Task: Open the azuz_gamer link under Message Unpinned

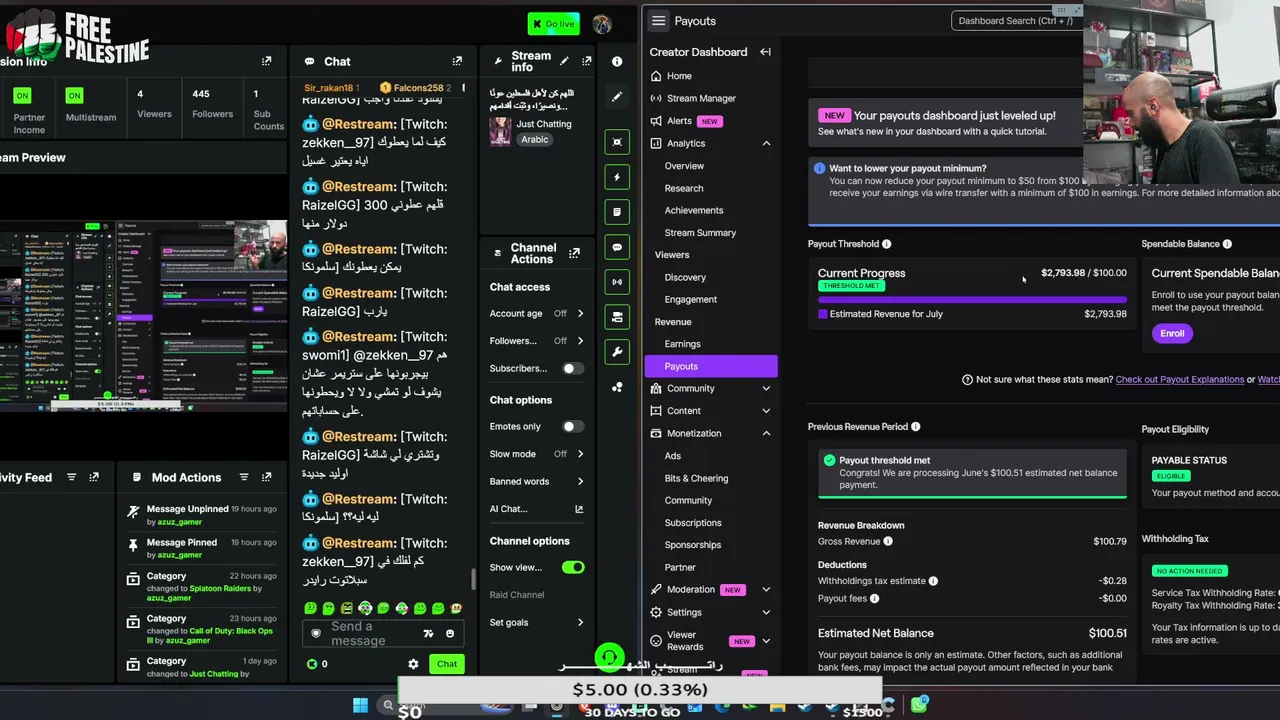Action: tap(180, 522)
